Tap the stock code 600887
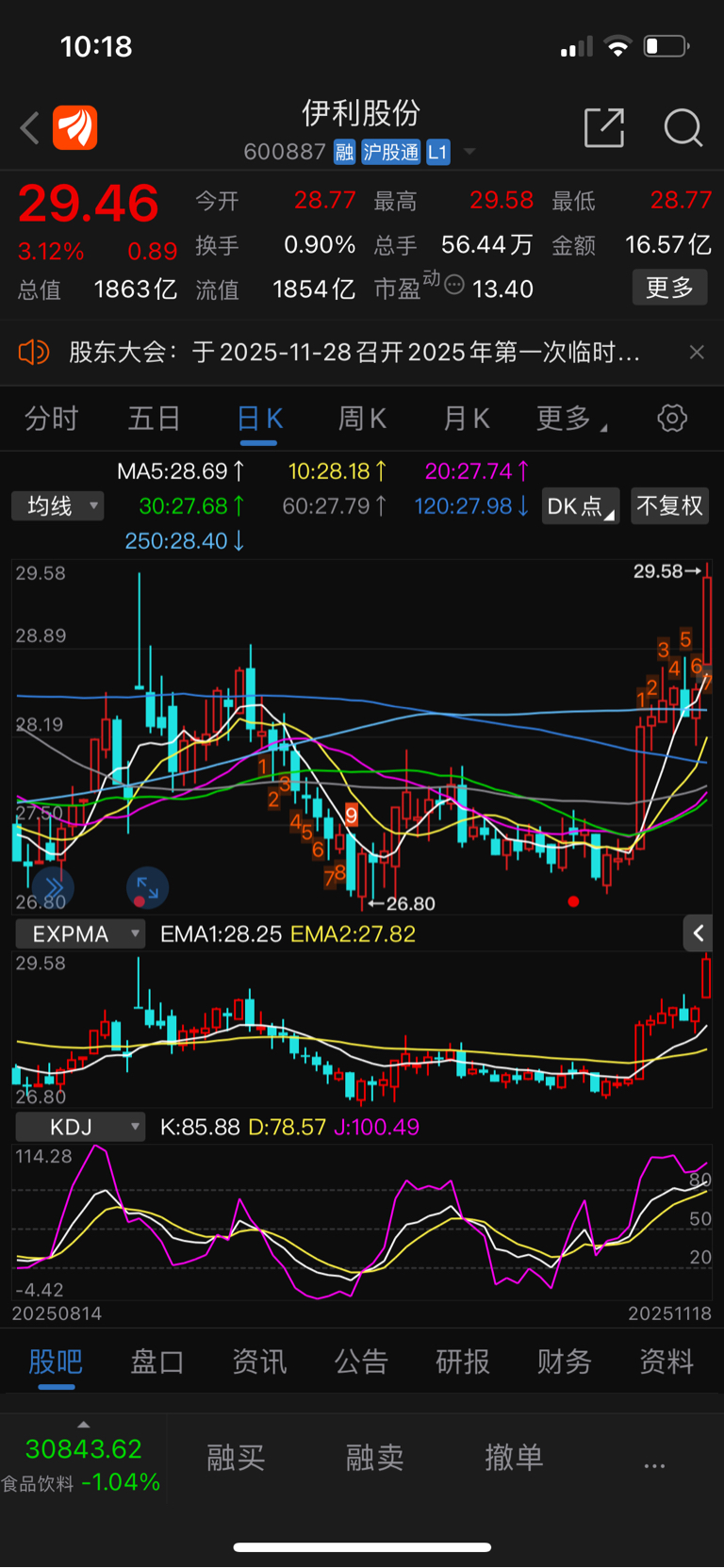Screen dimensions: 724x1568 (x=285, y=152)
